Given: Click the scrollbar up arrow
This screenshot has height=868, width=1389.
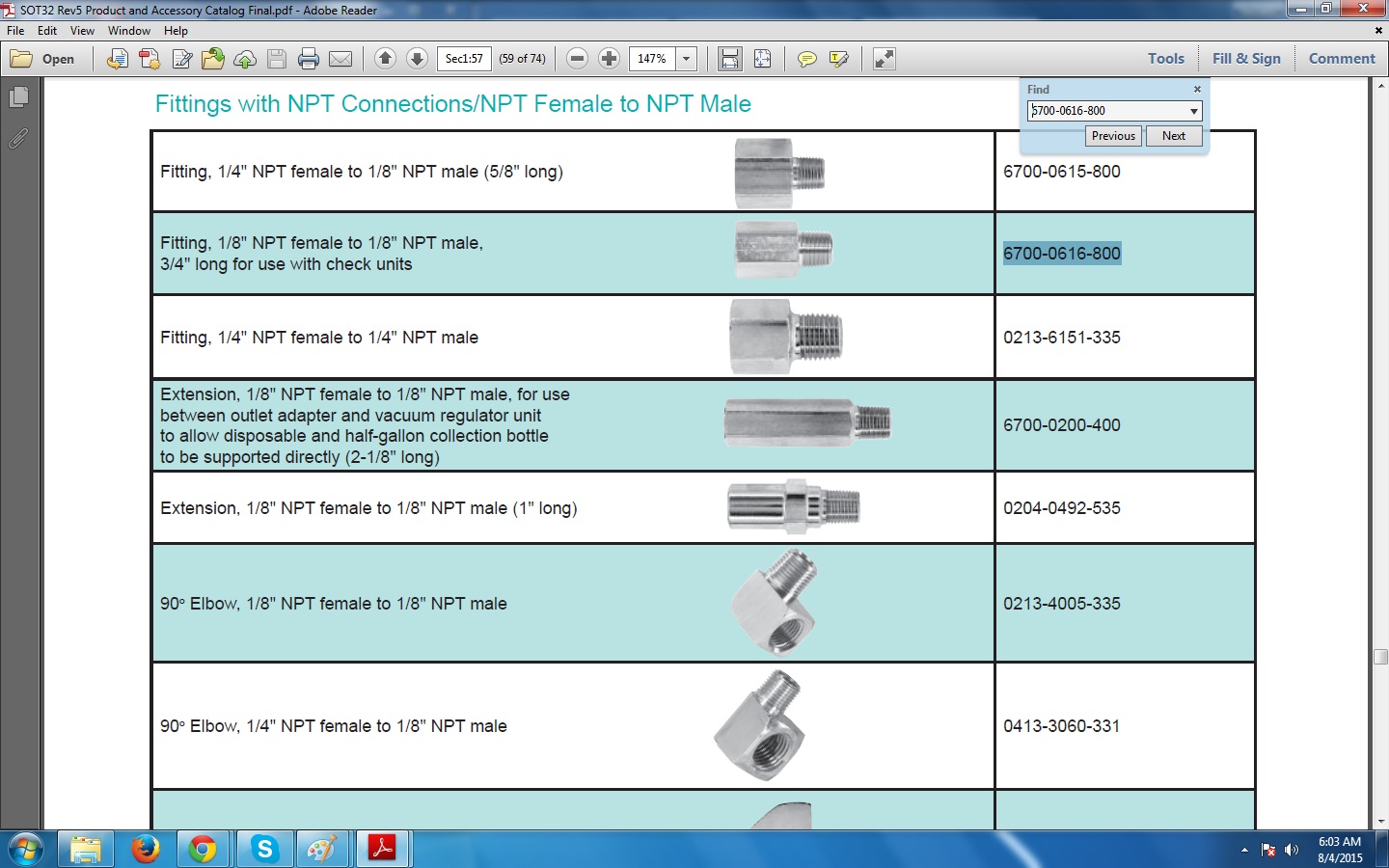Looking at the screenshot, I should 1380,85.
